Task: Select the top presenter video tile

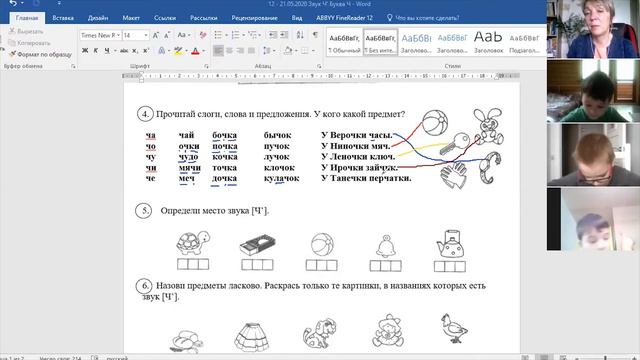Action: pos(593,29)
